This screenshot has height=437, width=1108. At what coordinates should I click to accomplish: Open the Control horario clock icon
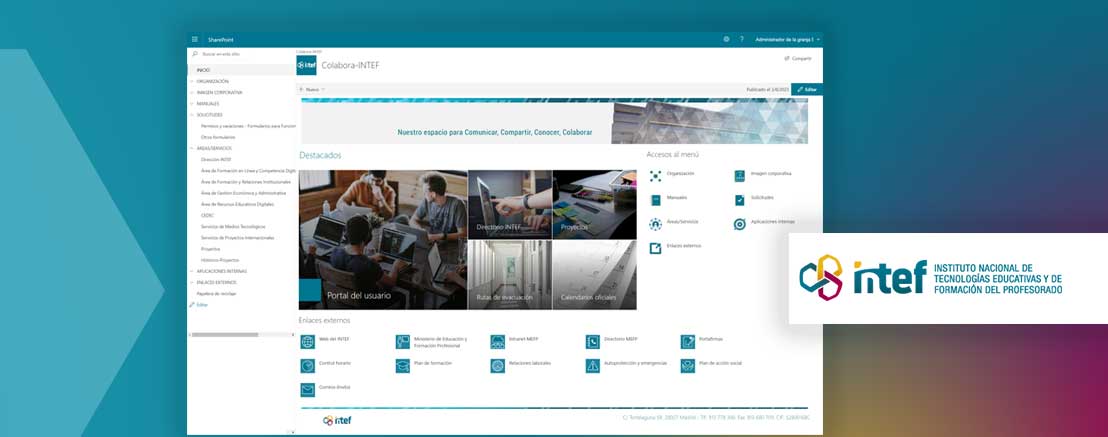[307, 365]
